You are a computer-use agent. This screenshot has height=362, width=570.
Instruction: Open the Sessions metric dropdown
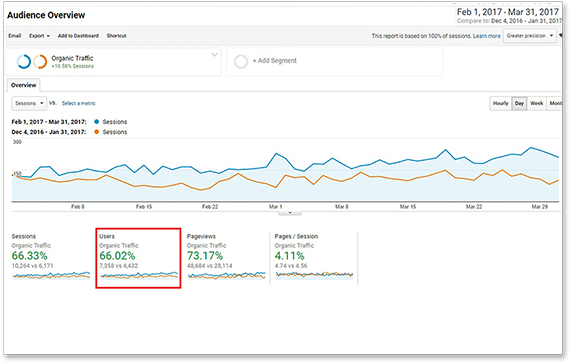point(29,103)
